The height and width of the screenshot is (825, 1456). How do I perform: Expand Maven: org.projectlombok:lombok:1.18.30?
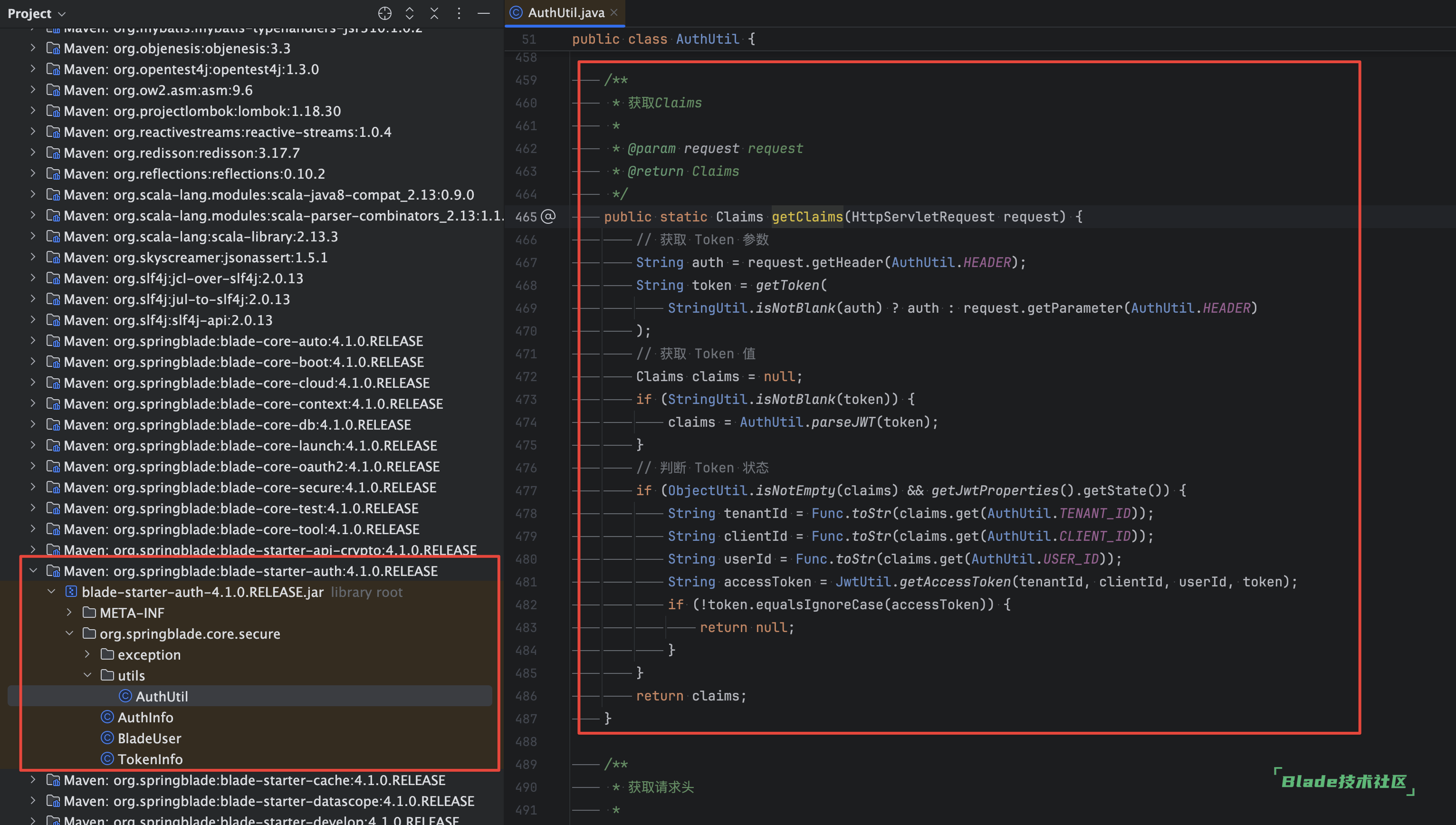click(x=33, y=110)
